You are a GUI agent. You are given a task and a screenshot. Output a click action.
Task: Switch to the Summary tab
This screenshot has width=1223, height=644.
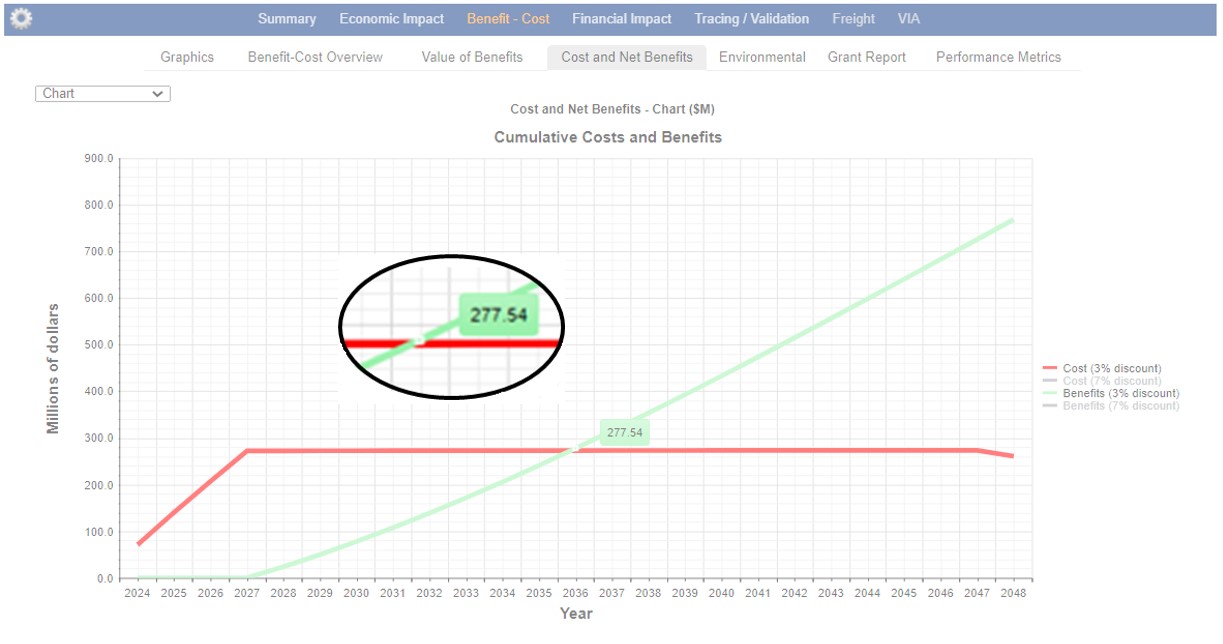coord(287,19)
